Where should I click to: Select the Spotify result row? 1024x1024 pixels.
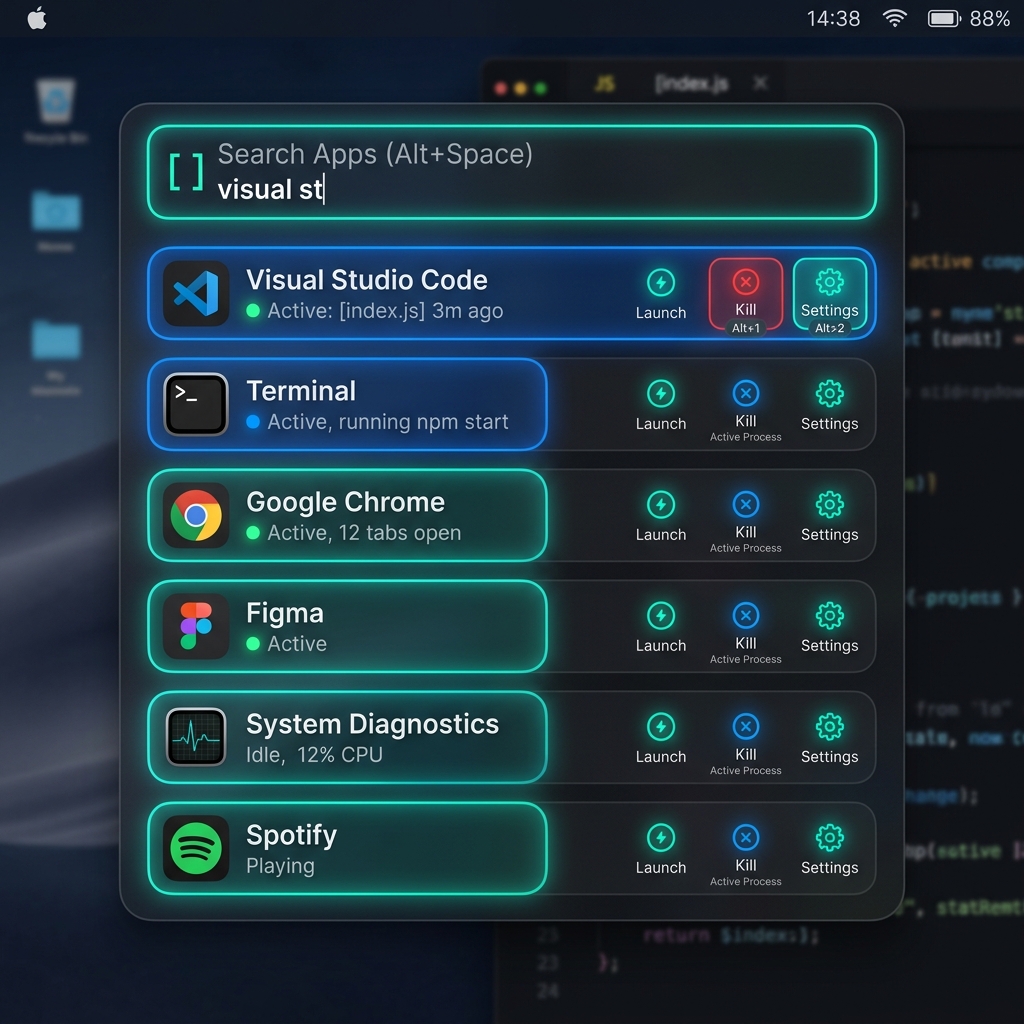click(512, 848)
